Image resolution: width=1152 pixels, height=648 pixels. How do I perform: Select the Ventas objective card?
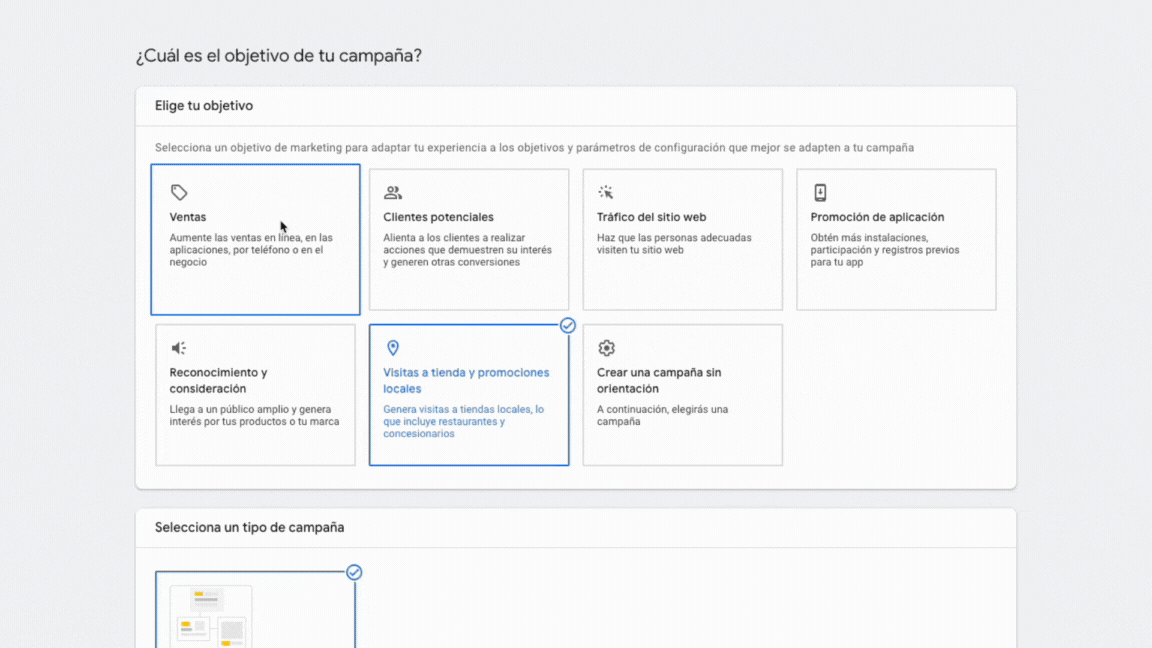[x=255, y=239]
